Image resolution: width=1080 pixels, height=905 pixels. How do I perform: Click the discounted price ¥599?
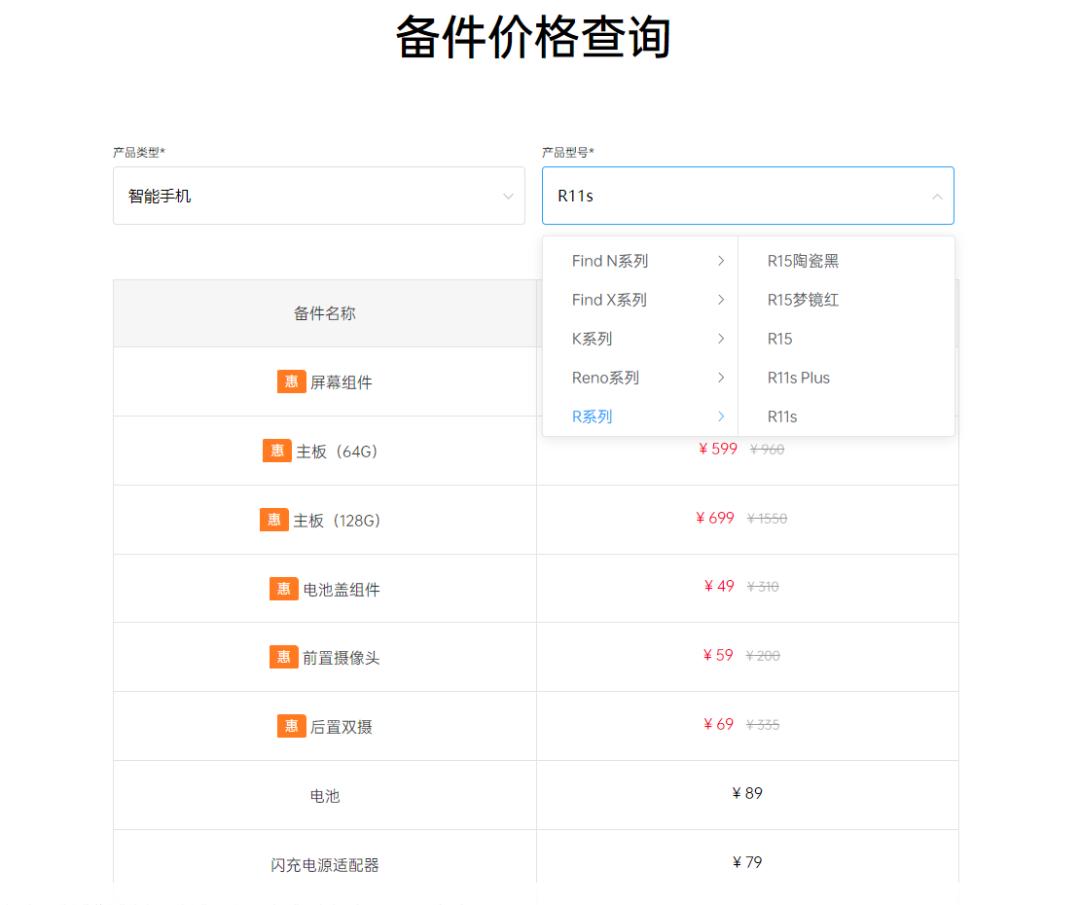tap(718, 449)
